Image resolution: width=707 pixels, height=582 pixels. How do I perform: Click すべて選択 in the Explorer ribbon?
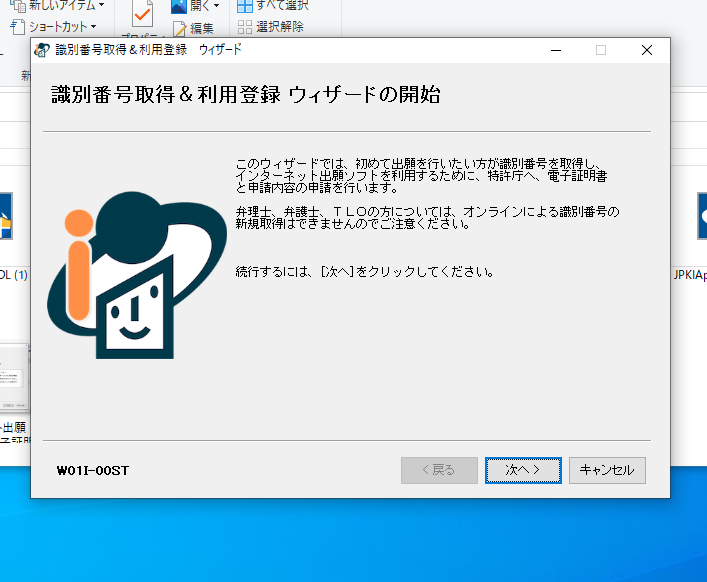273,5
